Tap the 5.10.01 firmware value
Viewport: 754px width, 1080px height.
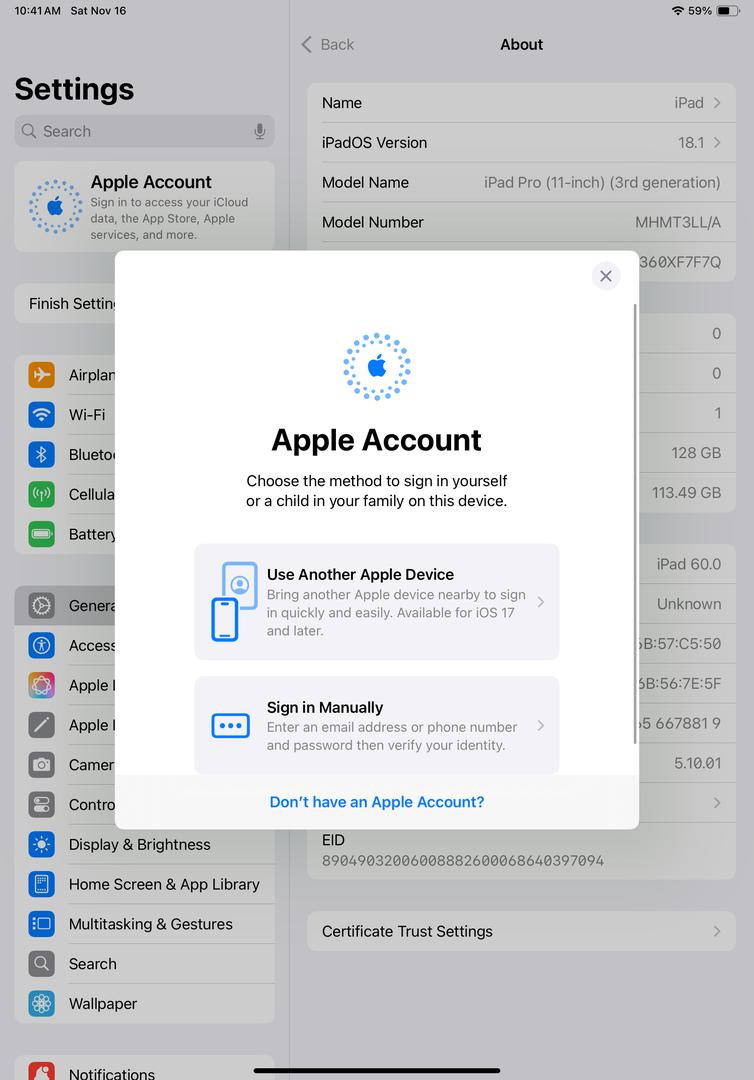pos(698,763)
